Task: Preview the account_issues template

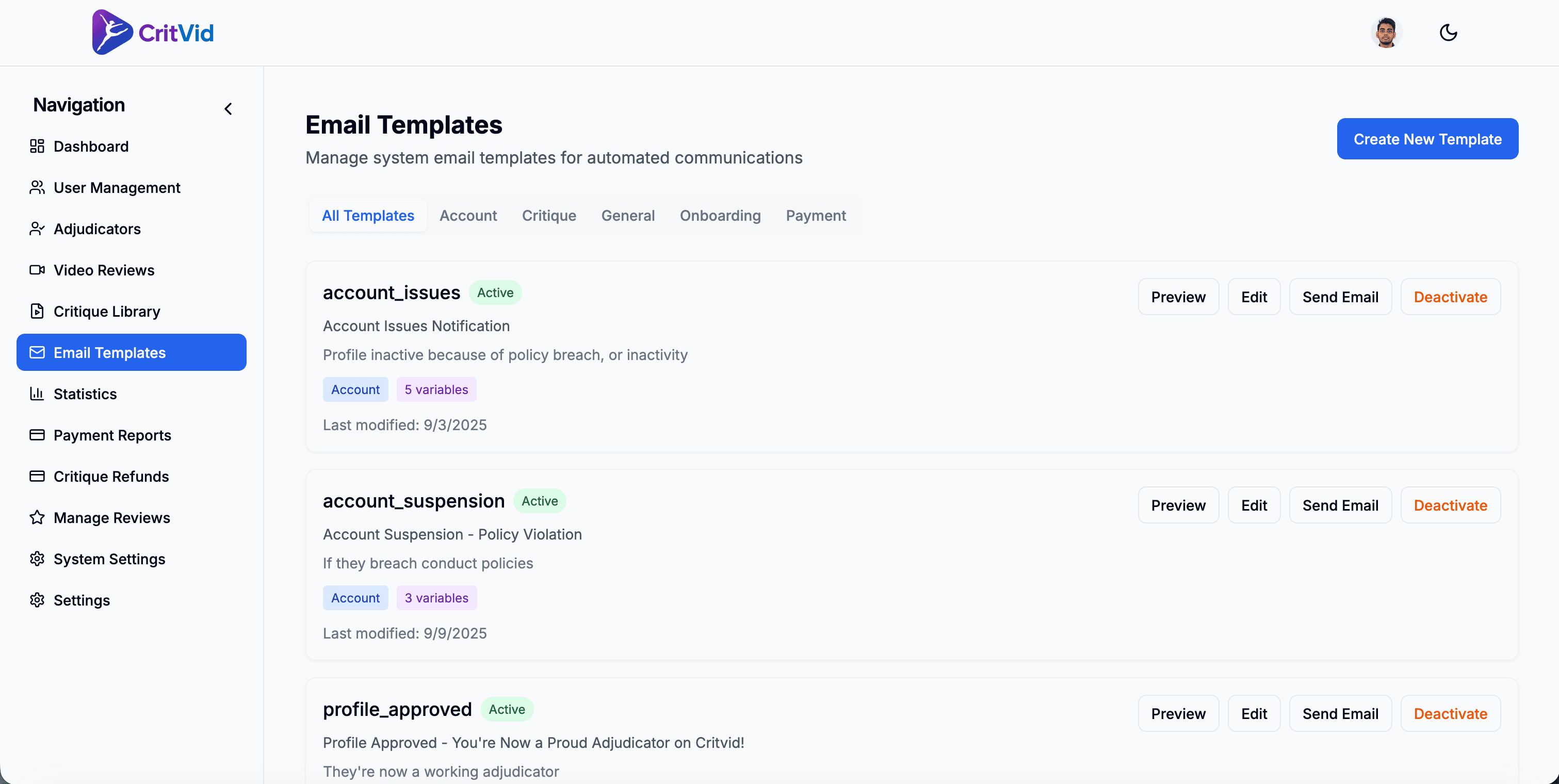Action: tap(1178, 297)
